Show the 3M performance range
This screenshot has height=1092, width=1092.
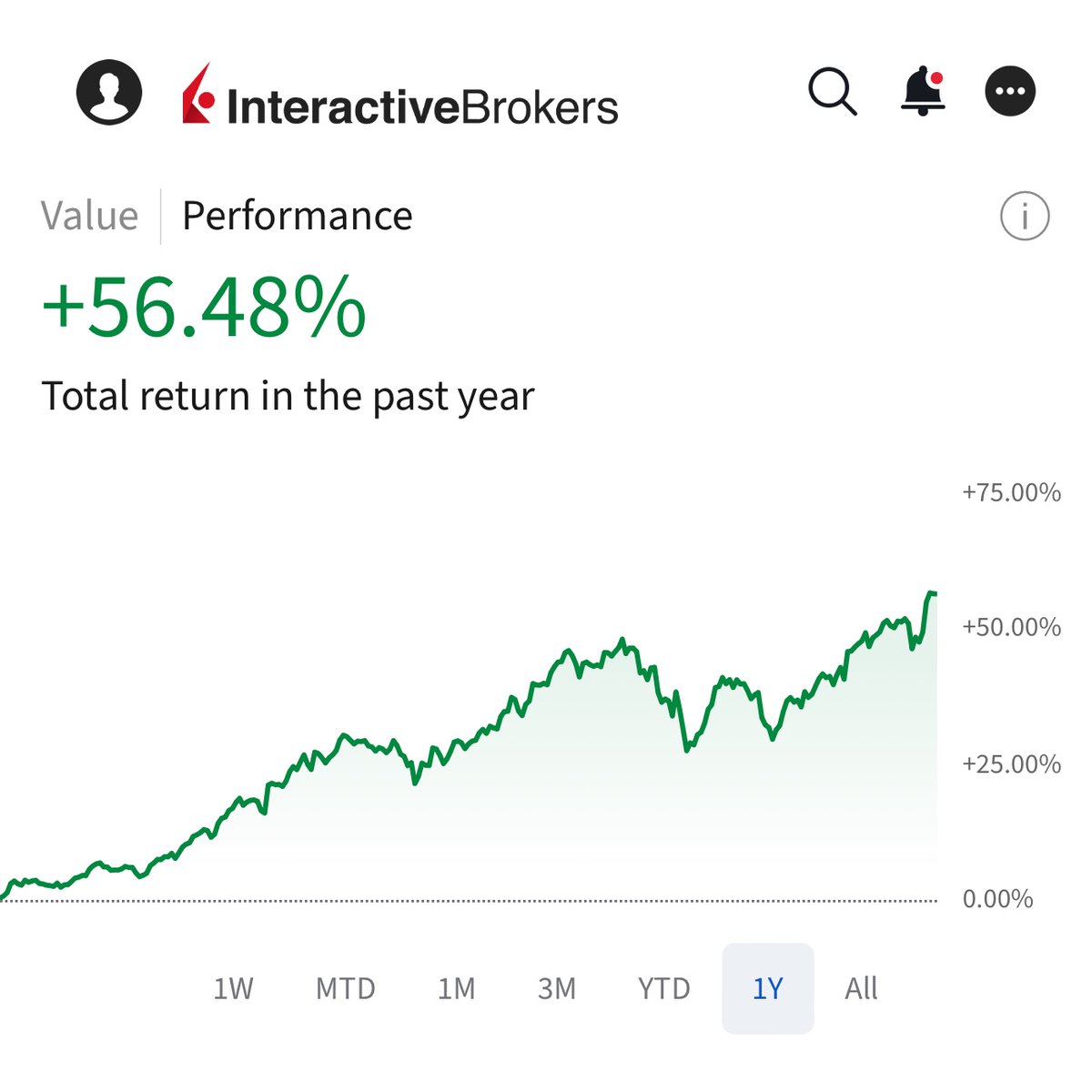click(556, 988)
